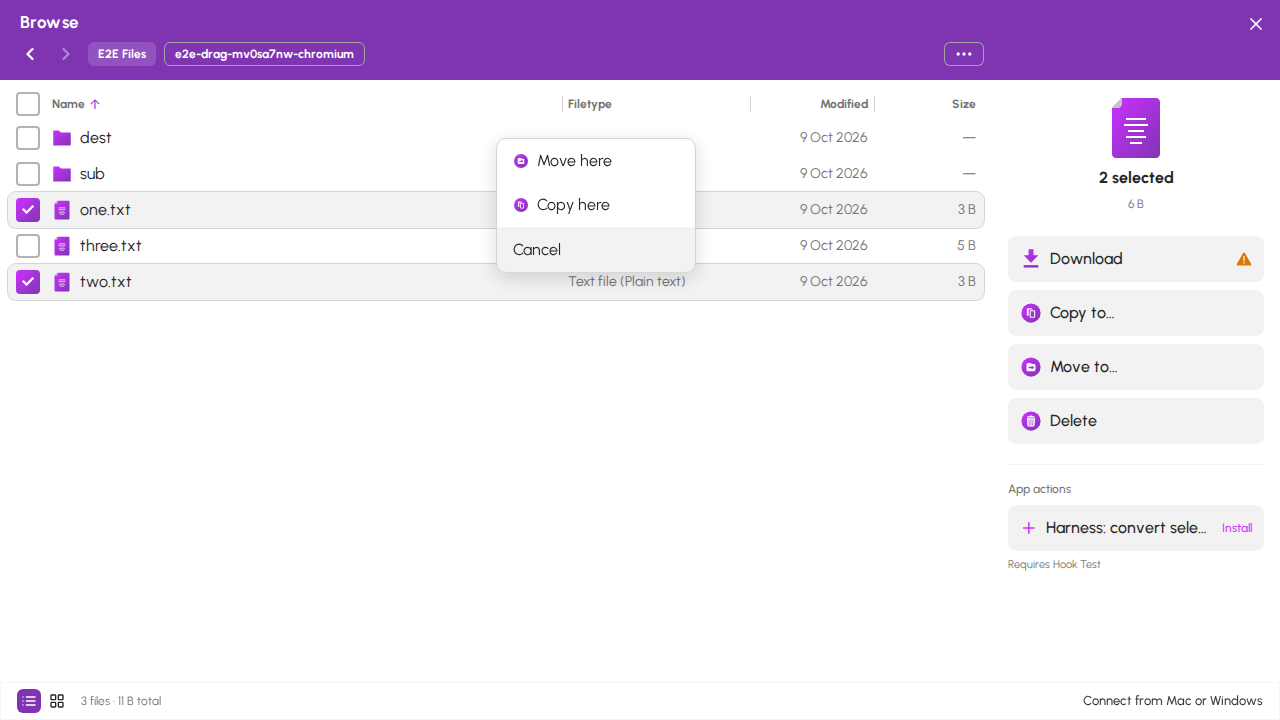Click the one.txt file icon
Image resolution: width=1280 pixels, height=720 pixels.
pos(62,210)
